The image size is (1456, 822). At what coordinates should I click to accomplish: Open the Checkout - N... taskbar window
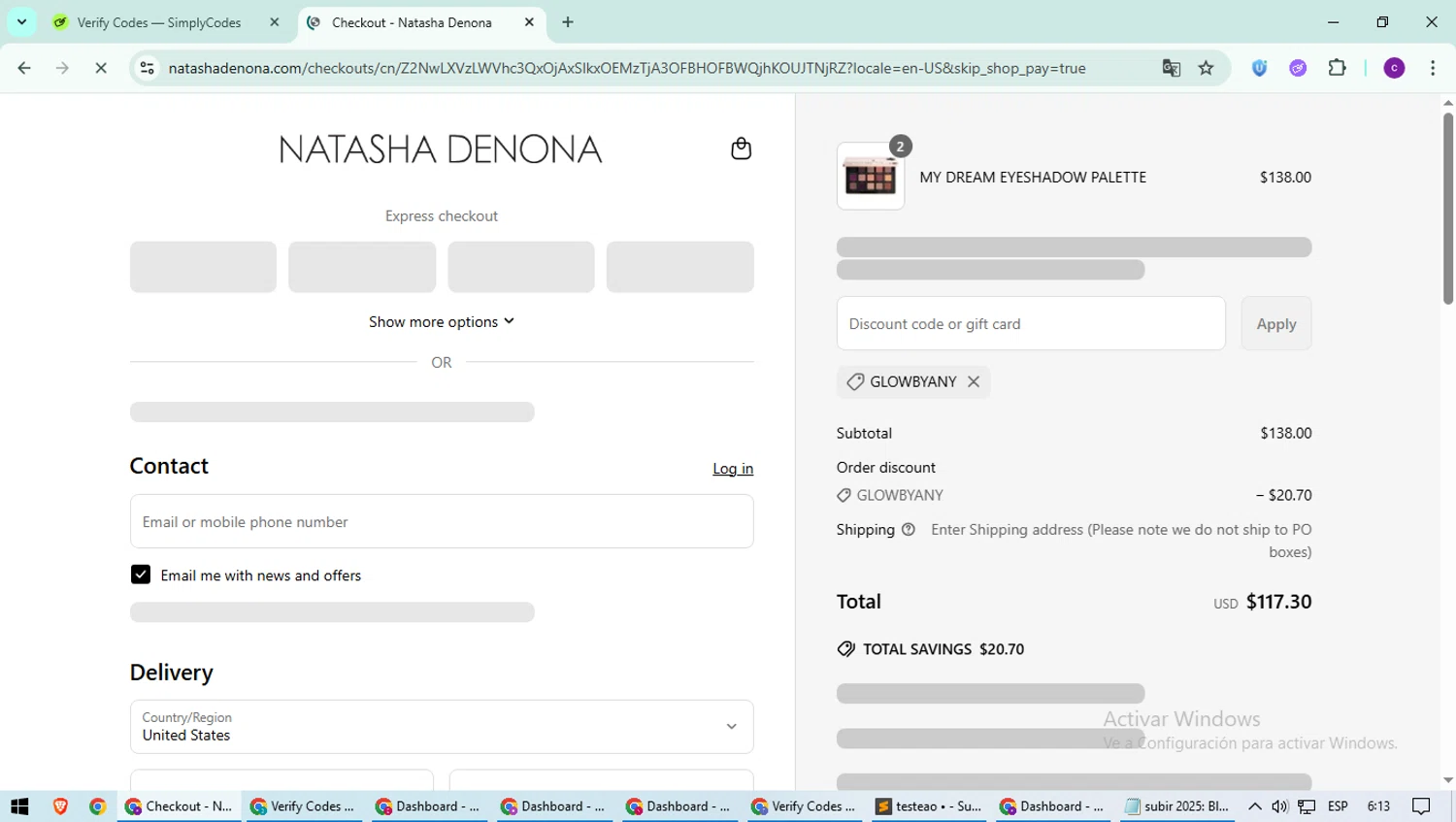180,806
